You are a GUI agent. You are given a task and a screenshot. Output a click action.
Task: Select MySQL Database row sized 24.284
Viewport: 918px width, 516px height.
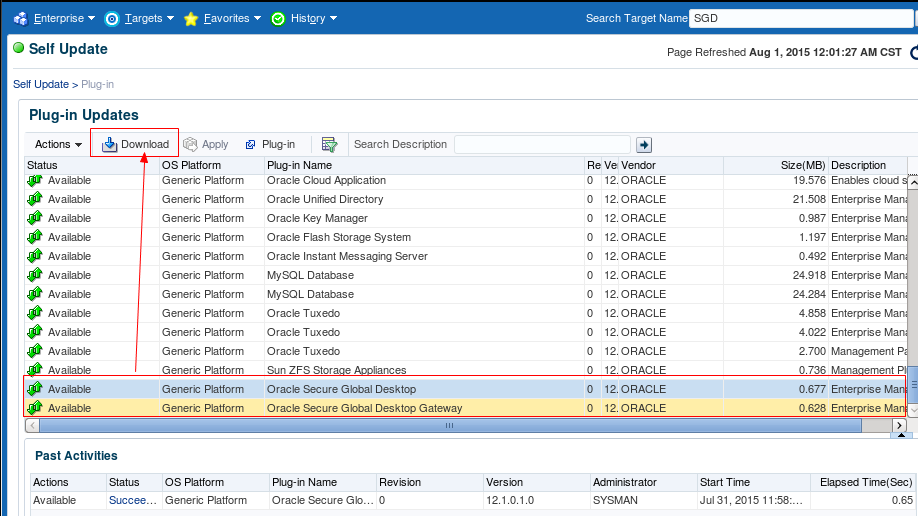point(466,294)
